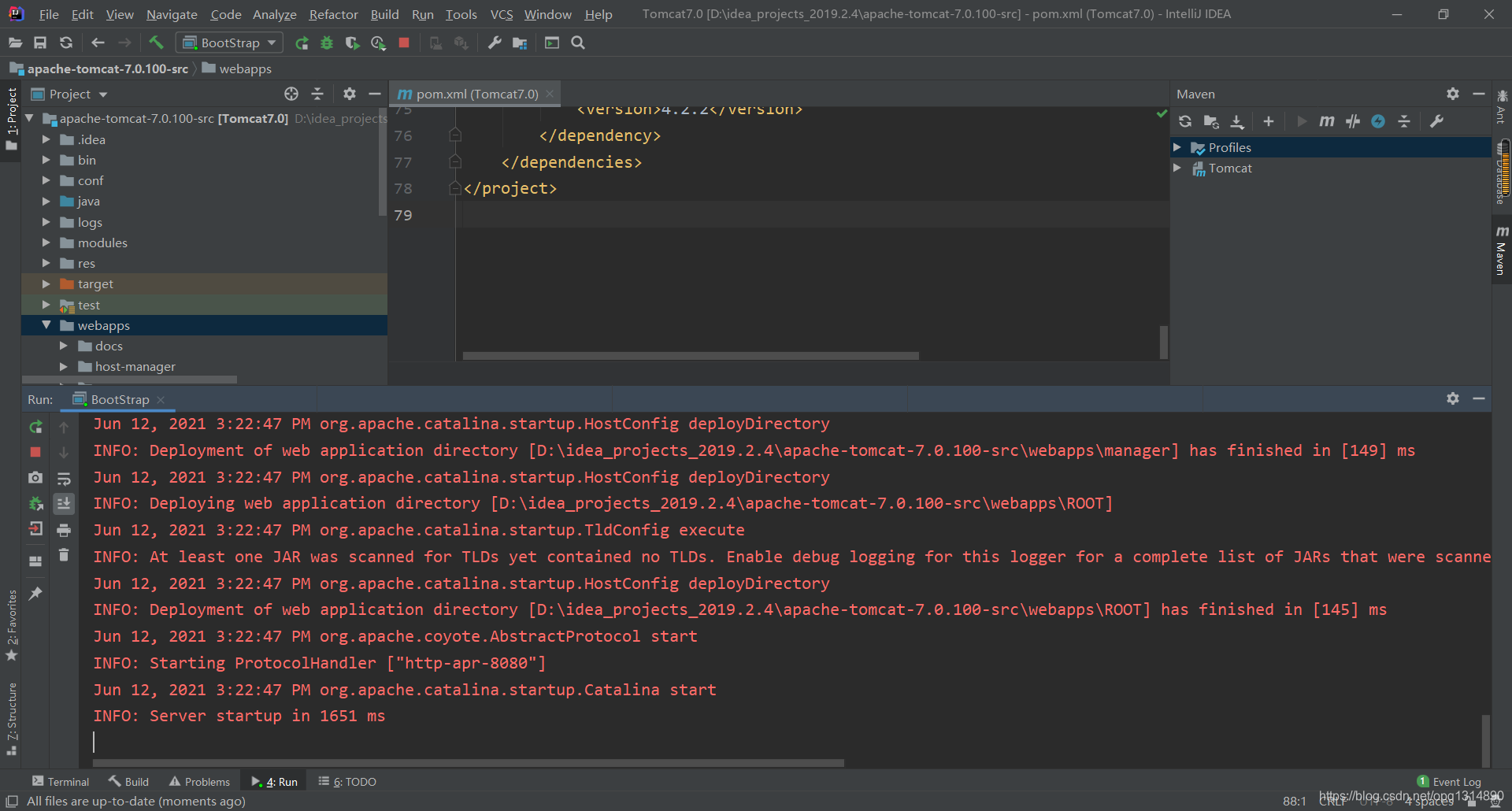Open the VCS menu

coord(502,14)
